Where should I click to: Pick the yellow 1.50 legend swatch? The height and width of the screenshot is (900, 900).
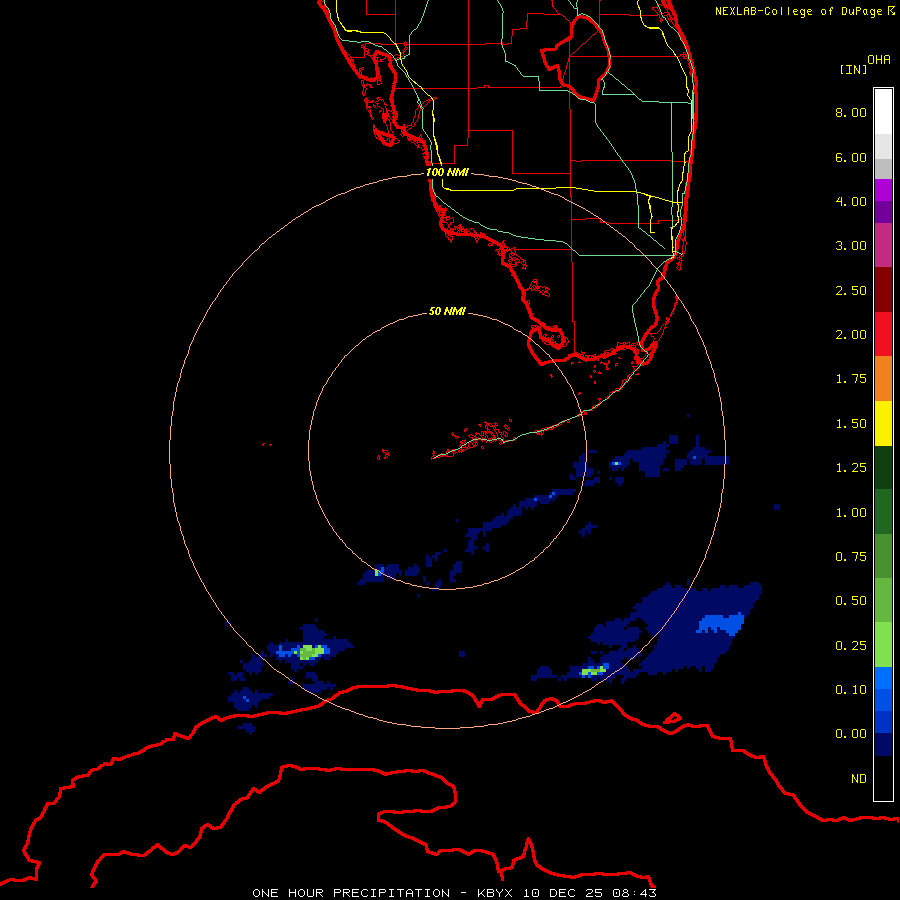[883, 423]
